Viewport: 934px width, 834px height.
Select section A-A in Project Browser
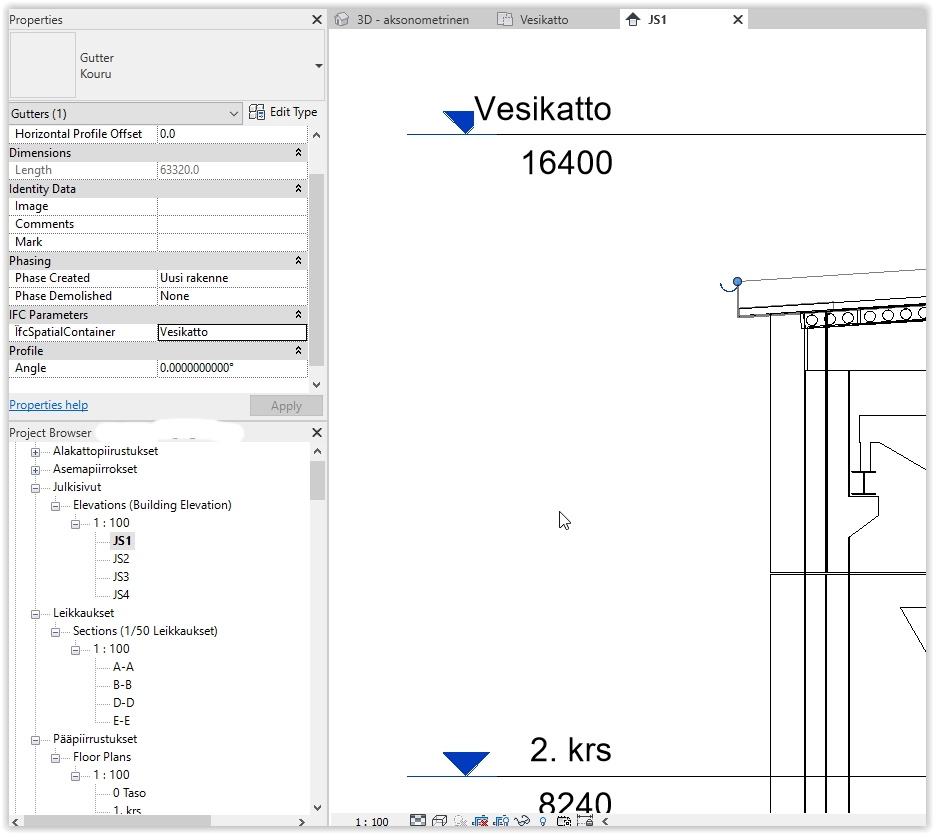(x=123, y=667)
